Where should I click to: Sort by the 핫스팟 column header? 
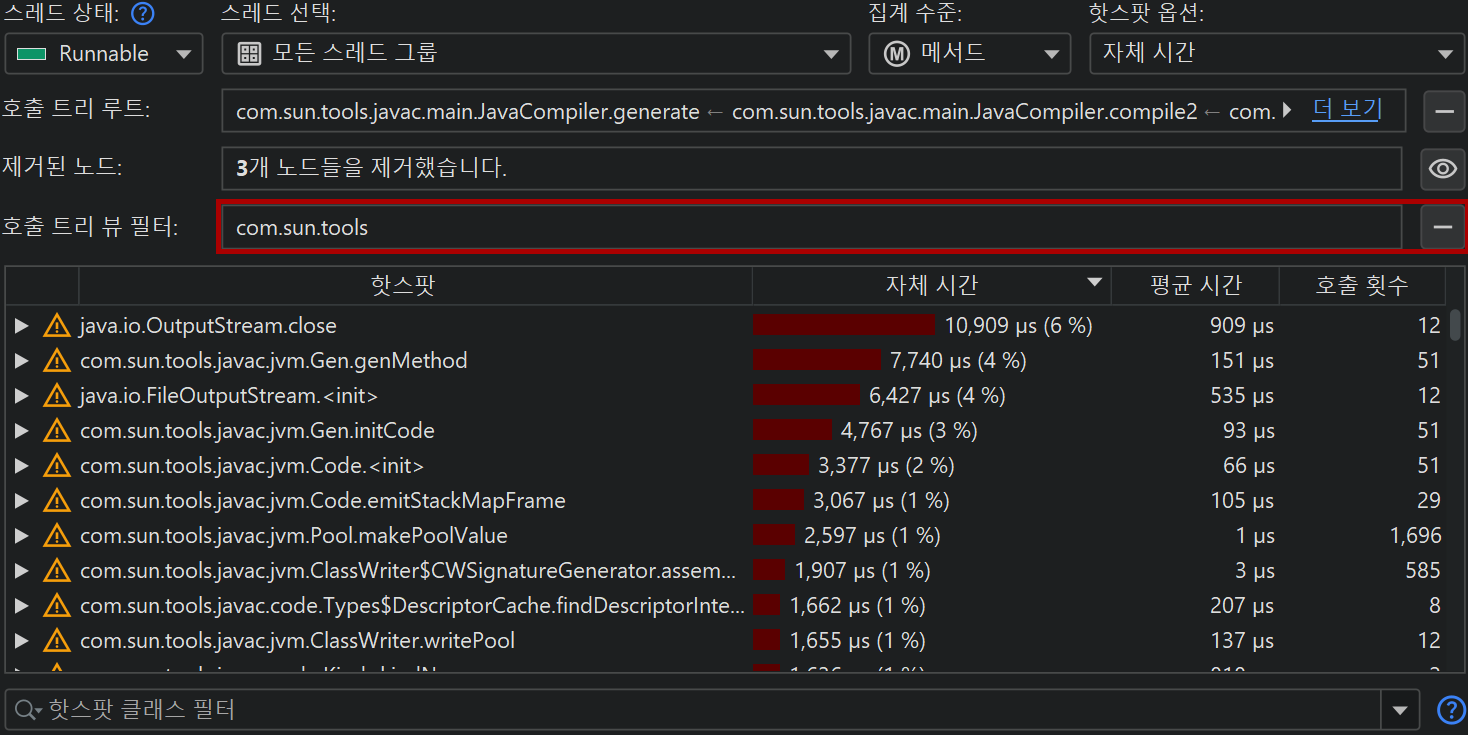point(415,285)
